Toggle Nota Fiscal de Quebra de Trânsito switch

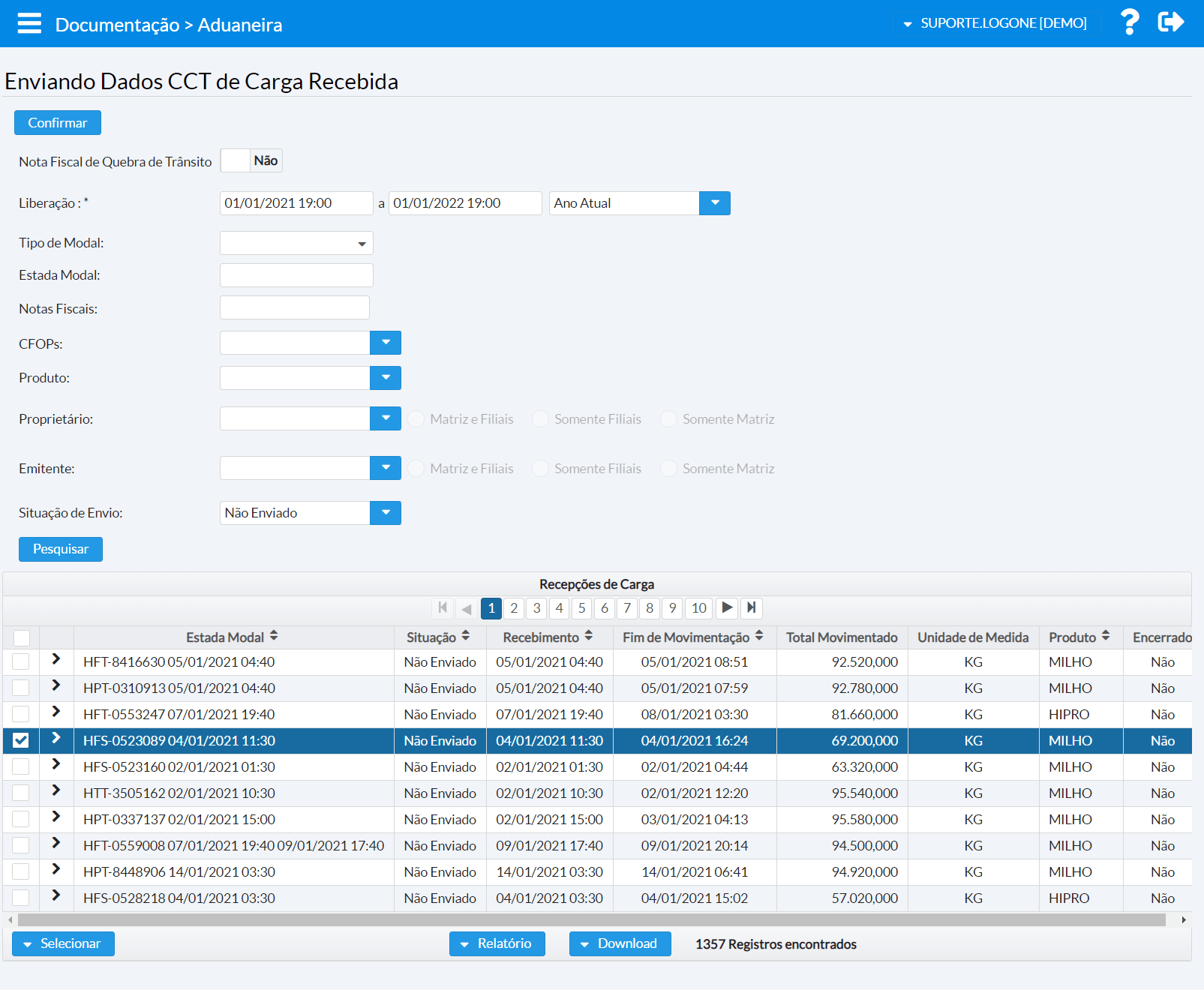(251, 160)
